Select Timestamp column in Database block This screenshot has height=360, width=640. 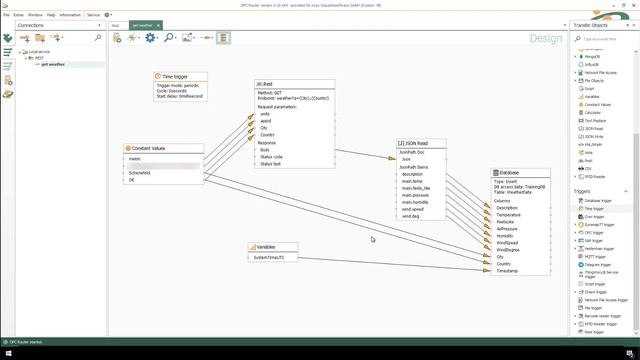click(507, 271)
